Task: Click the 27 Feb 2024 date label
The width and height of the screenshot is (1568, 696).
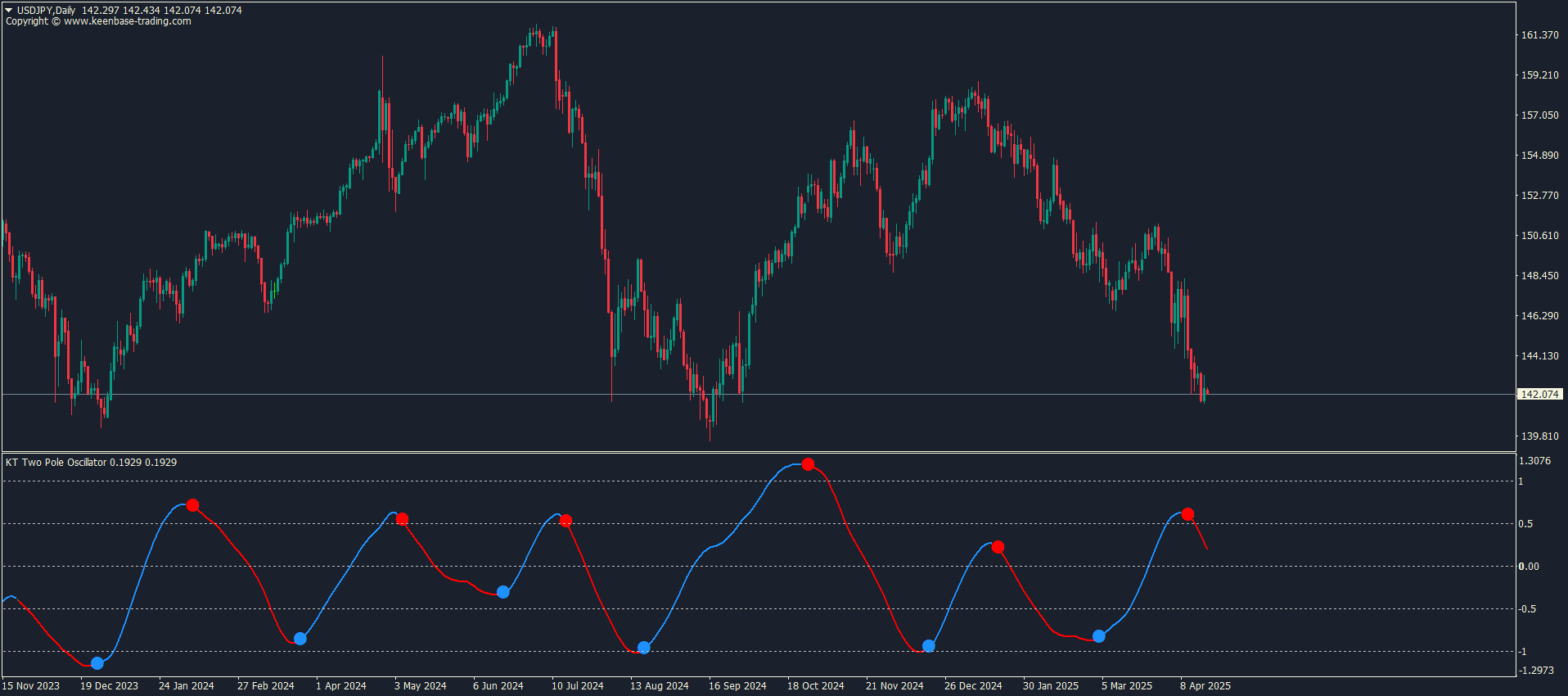Action: (266, 686)
